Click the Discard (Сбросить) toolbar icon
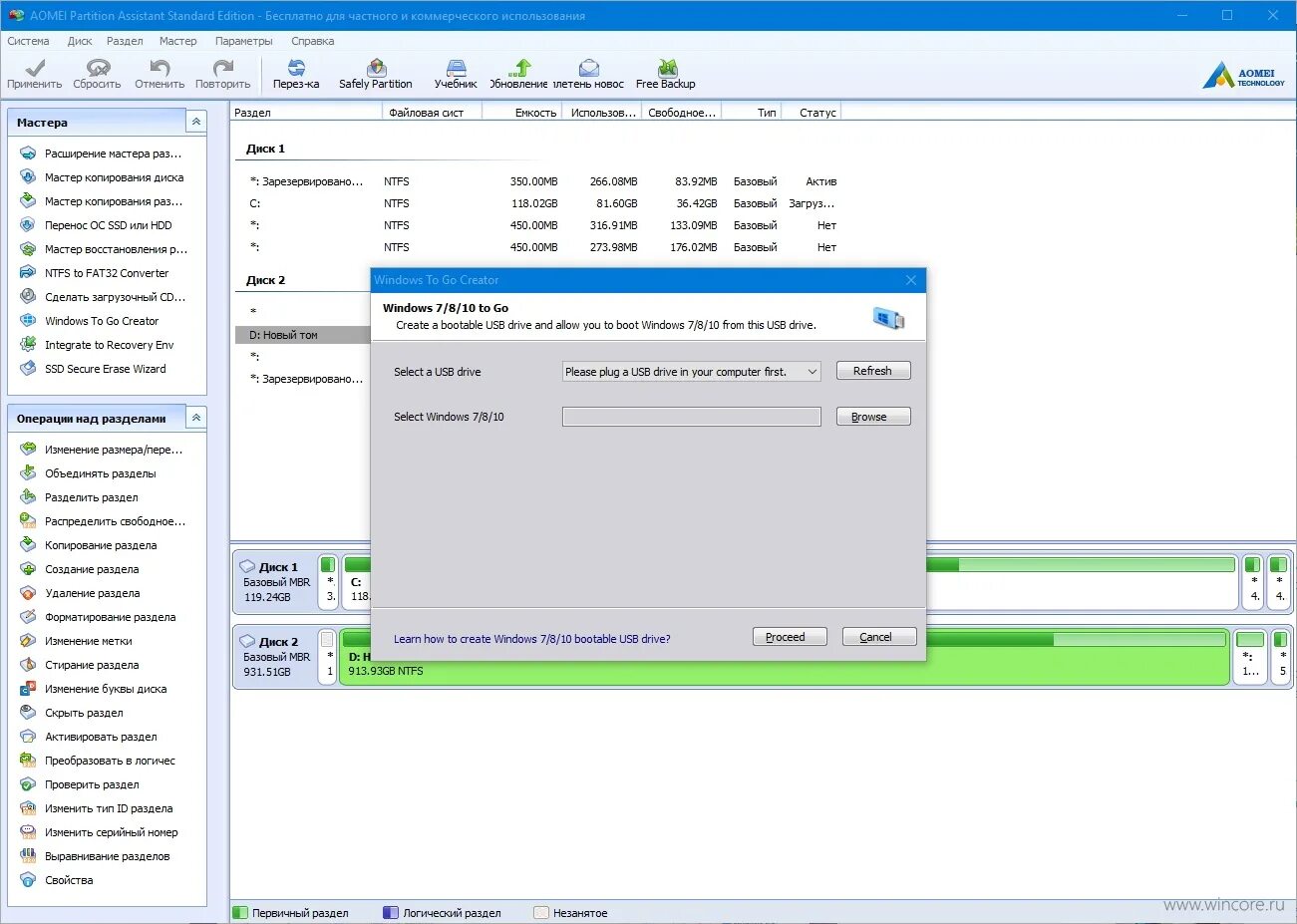The height and width of the screenshot is (924, 1297). click(97, 74)
